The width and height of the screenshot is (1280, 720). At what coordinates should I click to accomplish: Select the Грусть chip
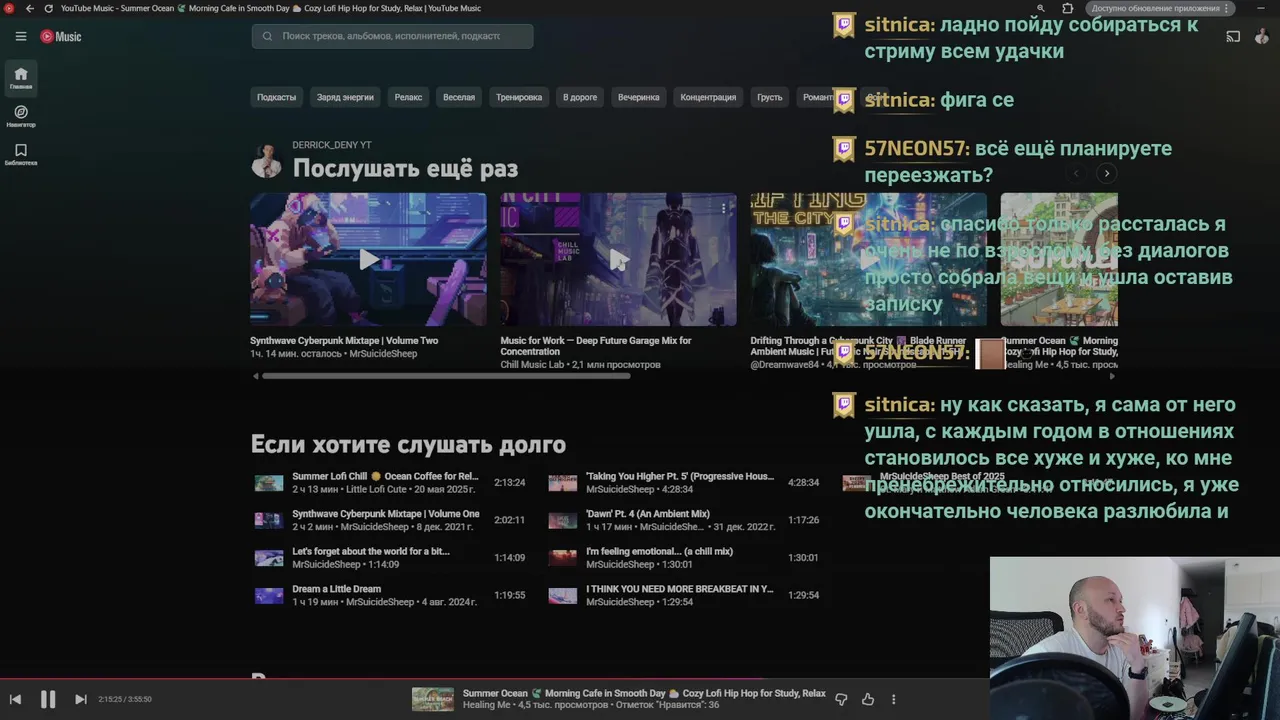point(770,97)
